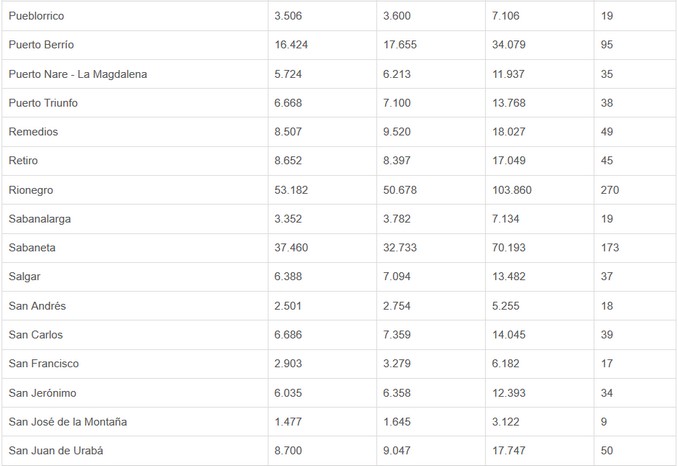The image size is (678, 466).
Task: Click the San Jerónimo total 12.393
Action: [509, 393]
